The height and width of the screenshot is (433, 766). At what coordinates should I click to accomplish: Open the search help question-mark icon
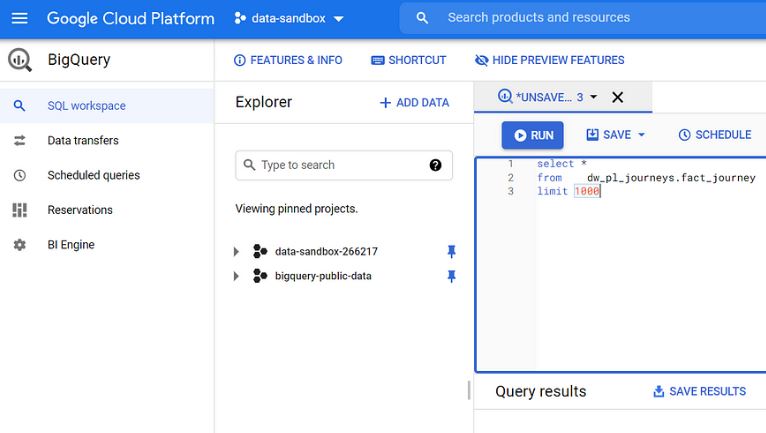[435, 165]
